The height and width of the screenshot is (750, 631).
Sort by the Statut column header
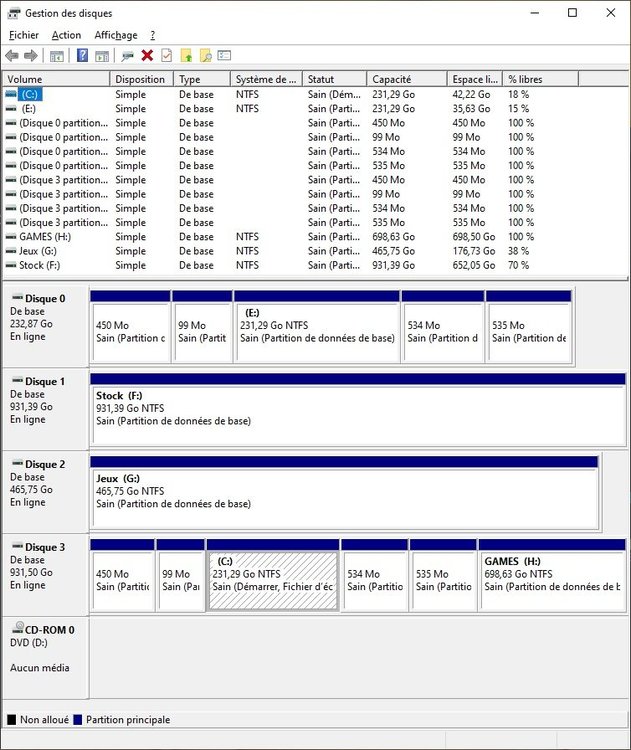pos(334,79)
